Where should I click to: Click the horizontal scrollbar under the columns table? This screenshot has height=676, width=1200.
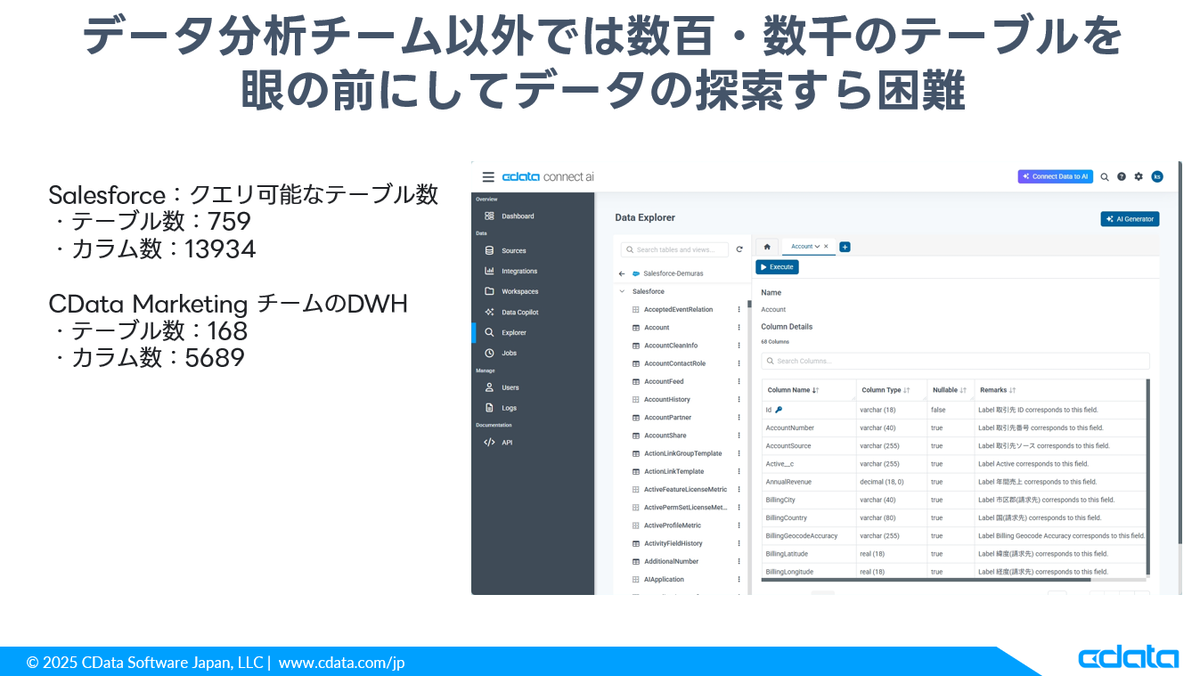point(925,580)
